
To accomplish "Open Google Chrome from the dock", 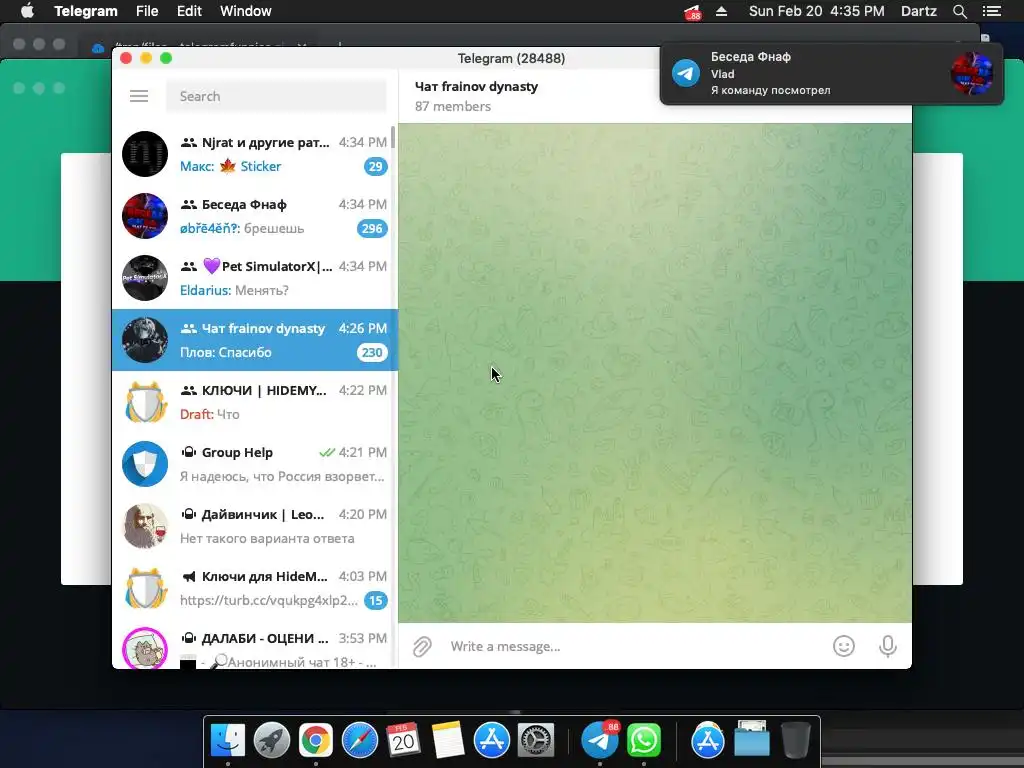I will (x=315, y=741).
